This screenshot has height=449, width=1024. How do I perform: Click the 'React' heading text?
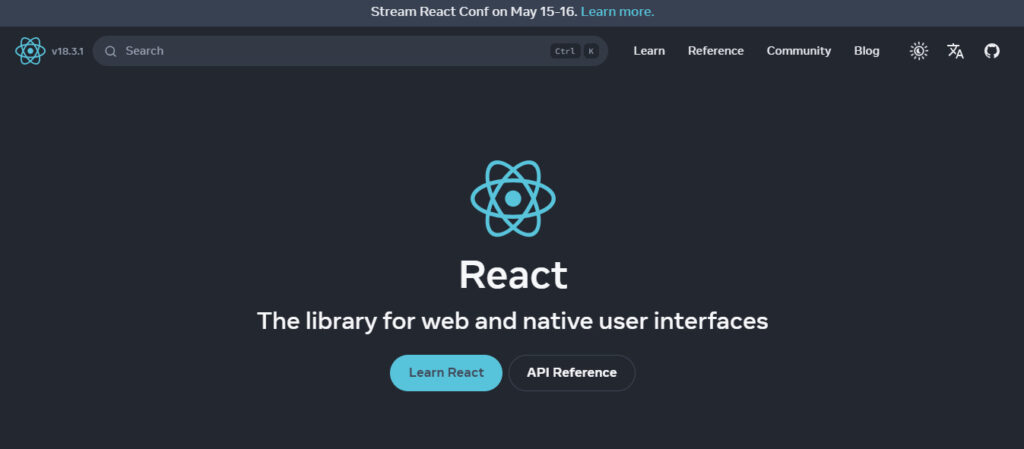click(x=513, y=275)
